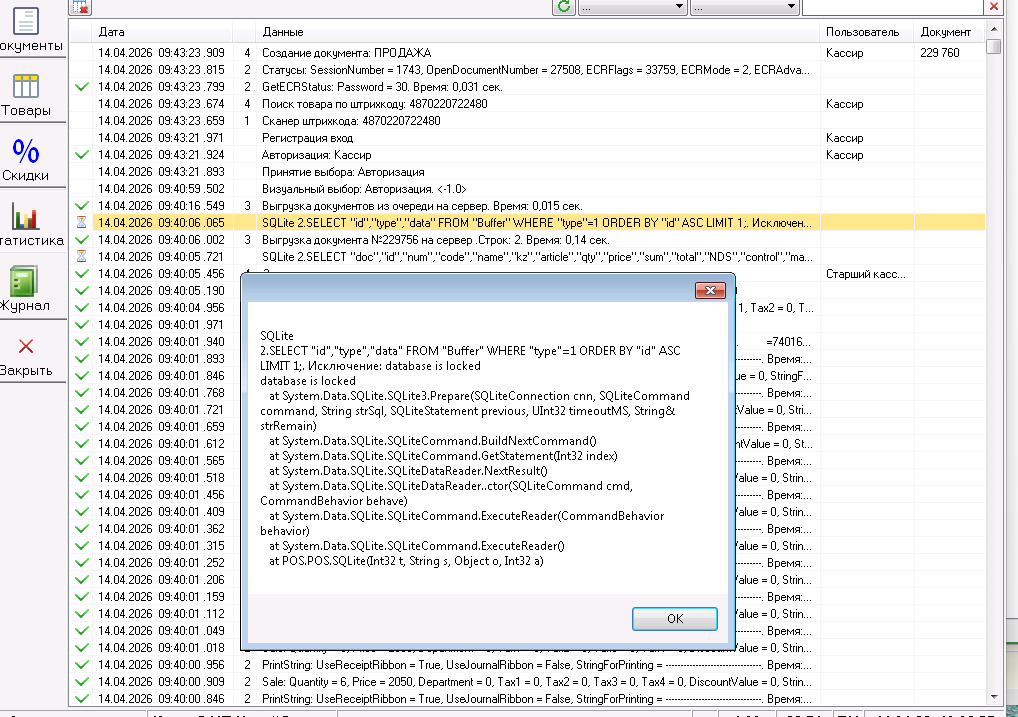Click green checkmark on 09:43:21 .924 row
The height and width of the screenshot is (717, 1018).
[82, 155]
